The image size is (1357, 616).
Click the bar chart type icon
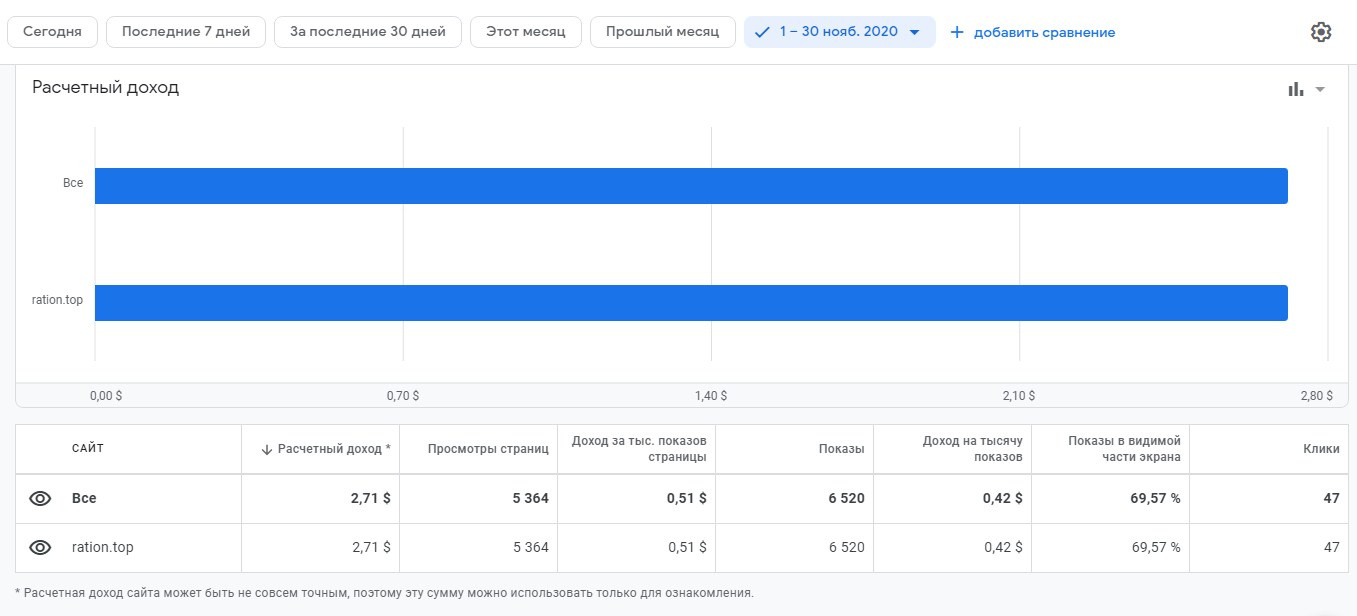1296,89
